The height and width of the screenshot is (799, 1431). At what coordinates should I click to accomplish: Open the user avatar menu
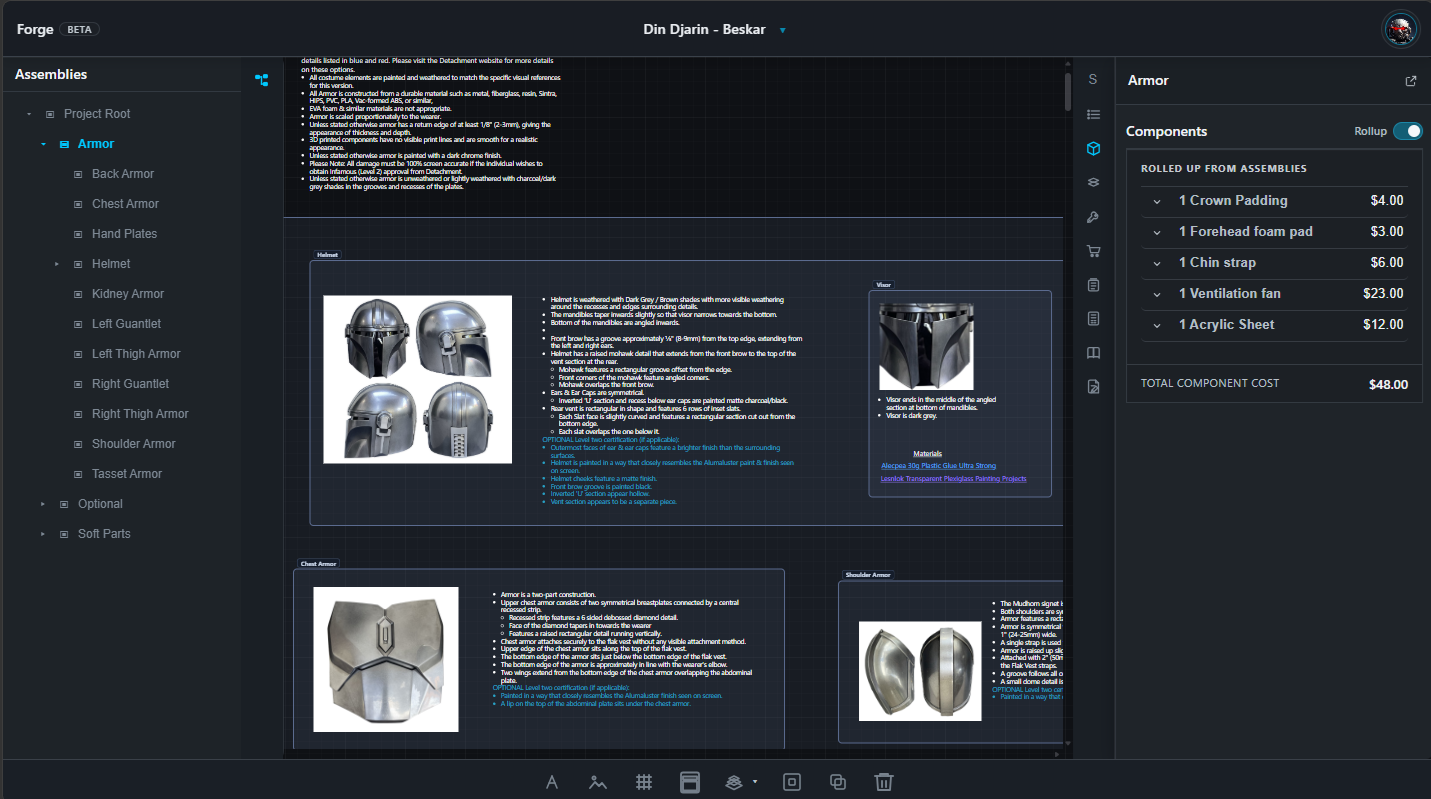coord(1401,29)
